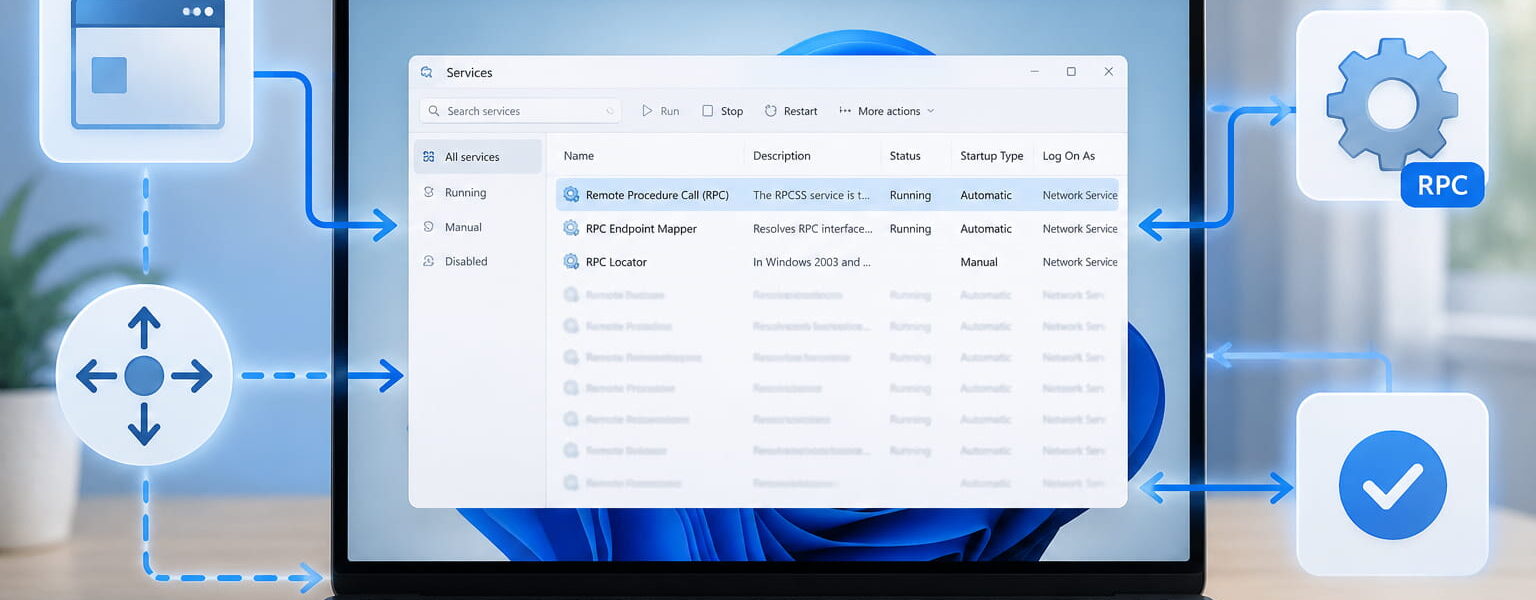Show only Running services
The height and width of the screenshot is (600, 1536).
point(478,192)
